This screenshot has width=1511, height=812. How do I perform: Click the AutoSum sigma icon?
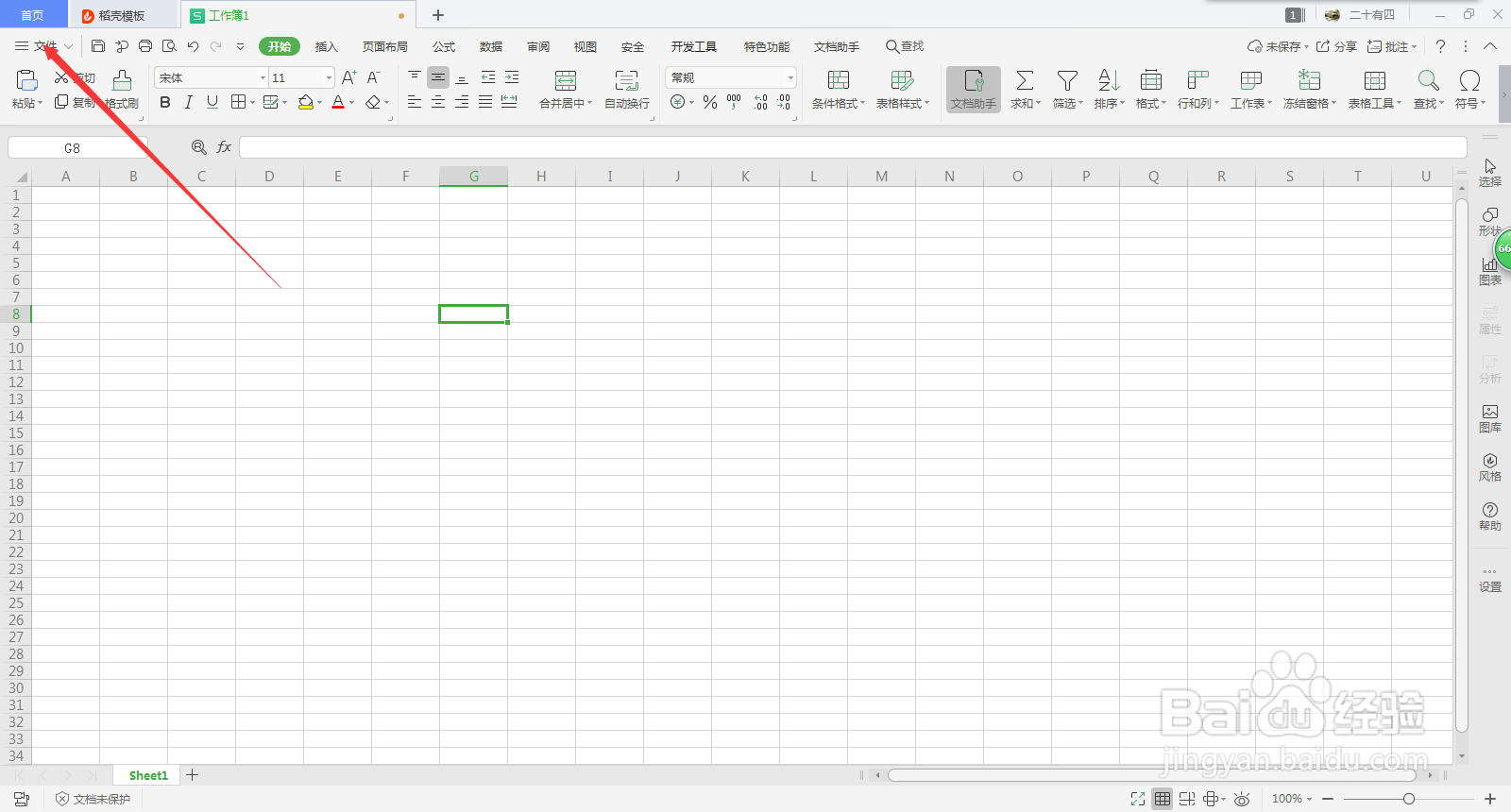(x=1025, y=80)
